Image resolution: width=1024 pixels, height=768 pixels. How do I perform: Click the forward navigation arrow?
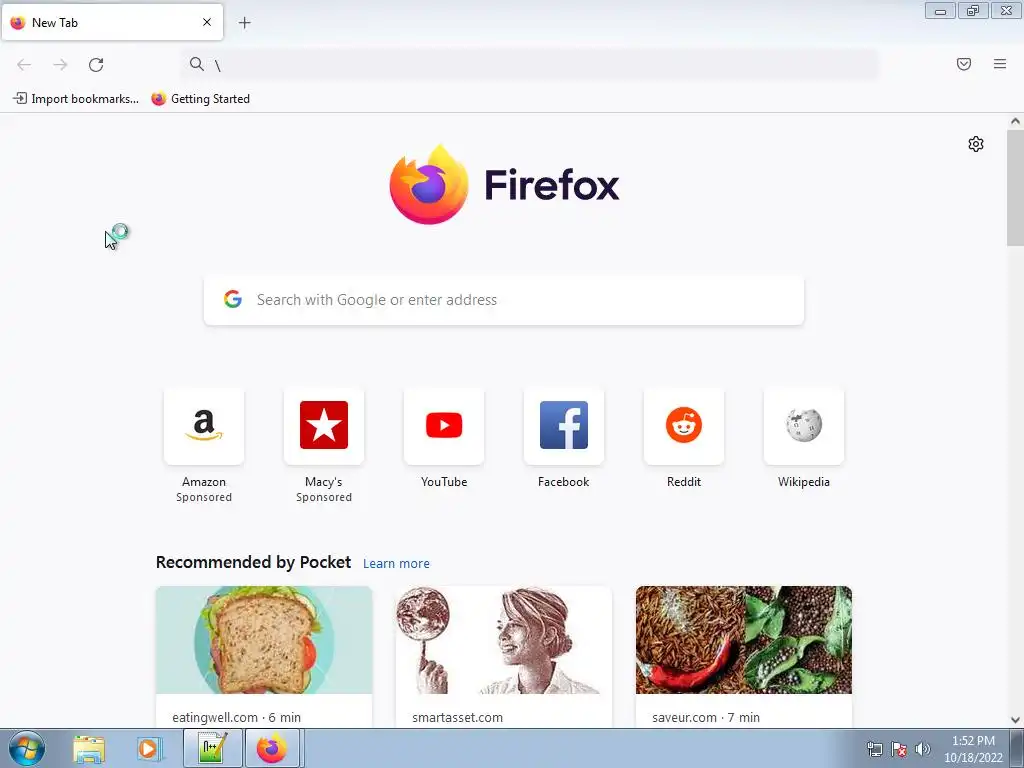60,64
